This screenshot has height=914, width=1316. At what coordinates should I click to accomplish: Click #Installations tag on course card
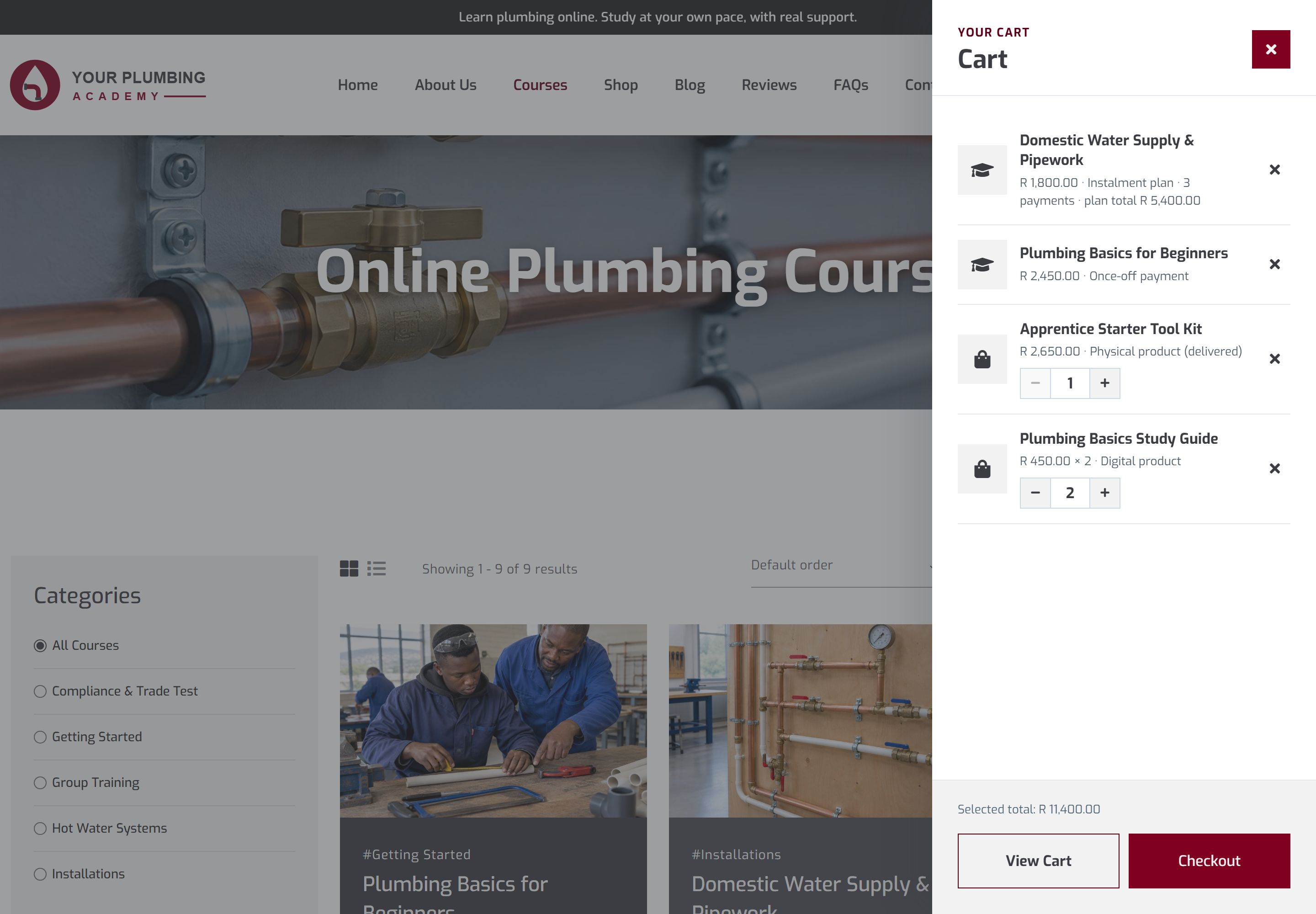pos(736,855)
